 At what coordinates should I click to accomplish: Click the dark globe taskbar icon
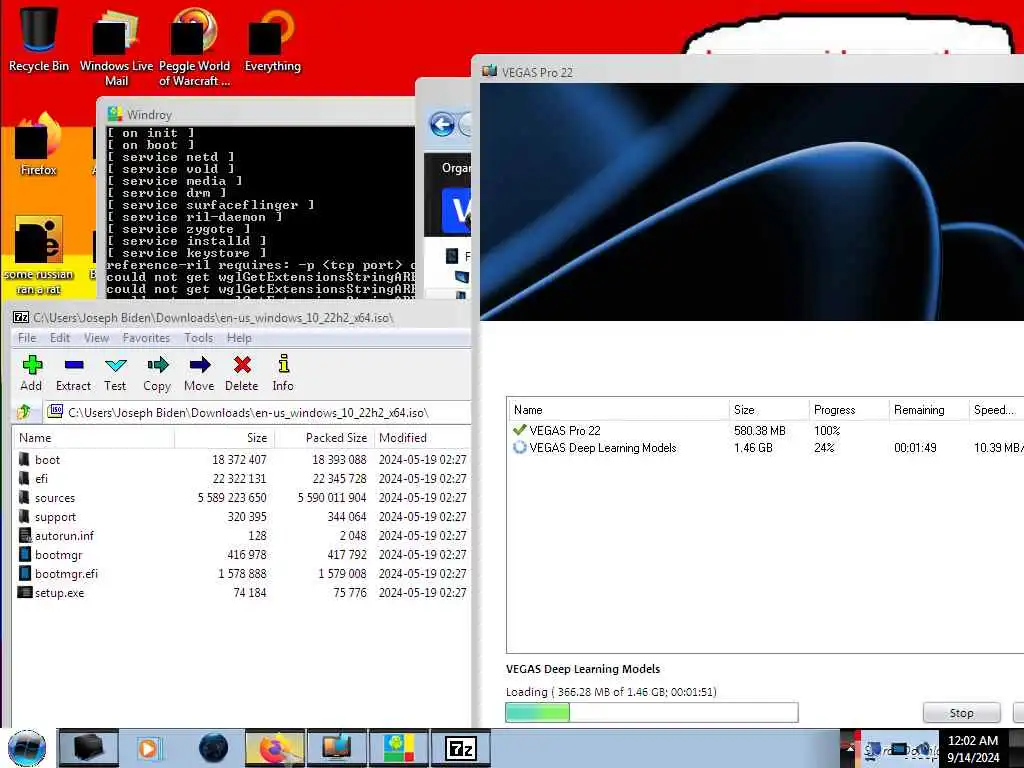(x=213, y=748)
